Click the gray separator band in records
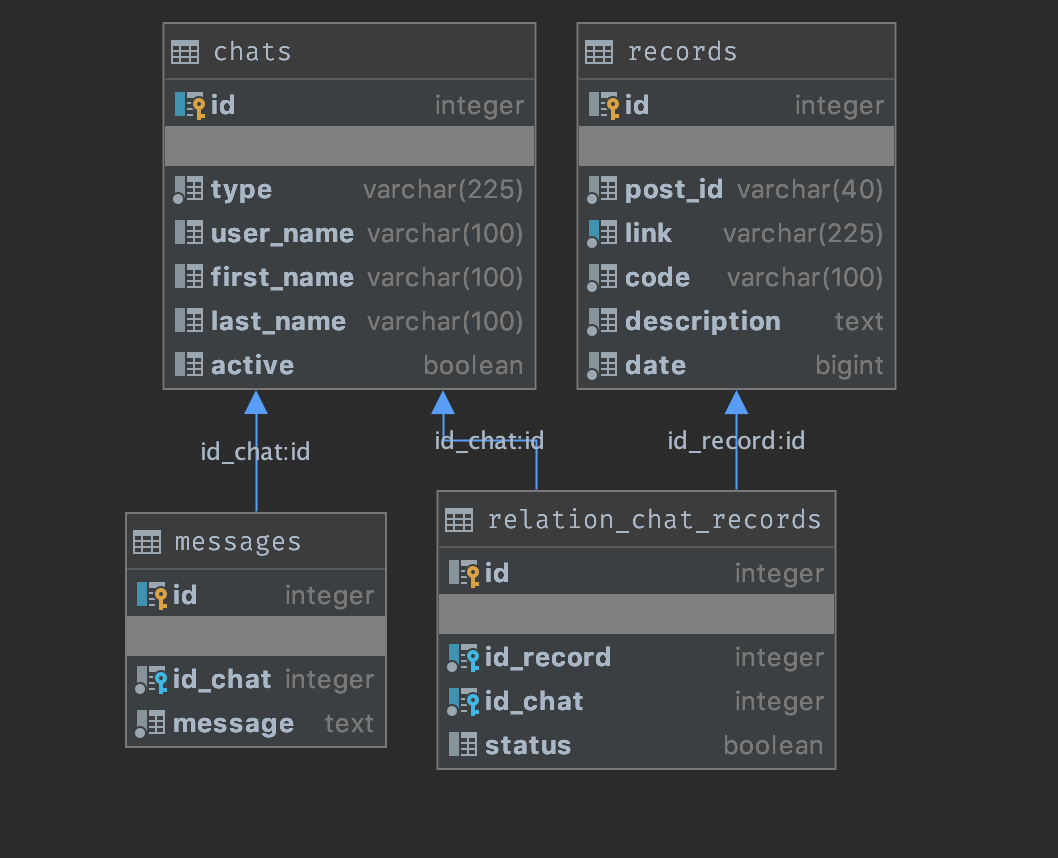This screenshot has width=1058, height=858. click(x=736, y=146)
